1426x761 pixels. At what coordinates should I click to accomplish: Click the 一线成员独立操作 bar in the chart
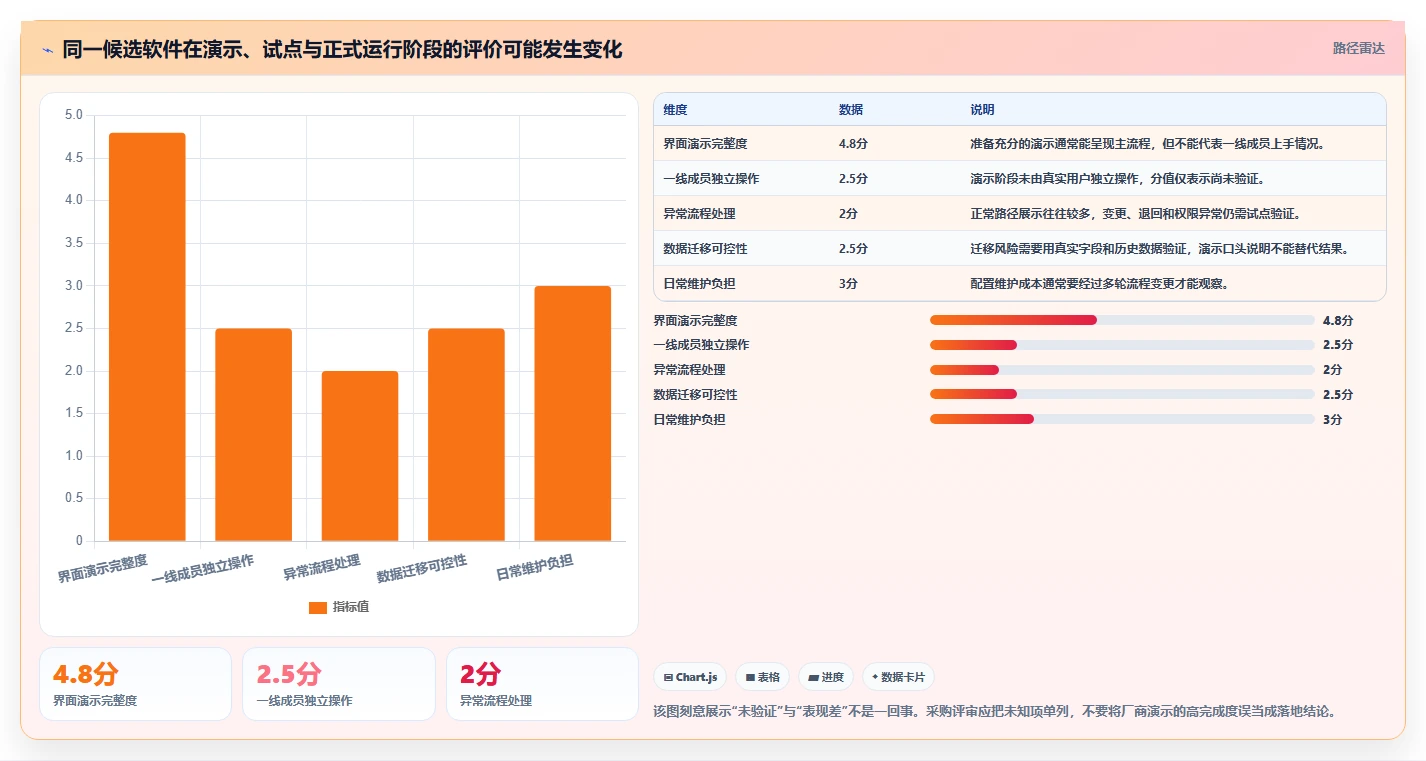tap(253, 435)
